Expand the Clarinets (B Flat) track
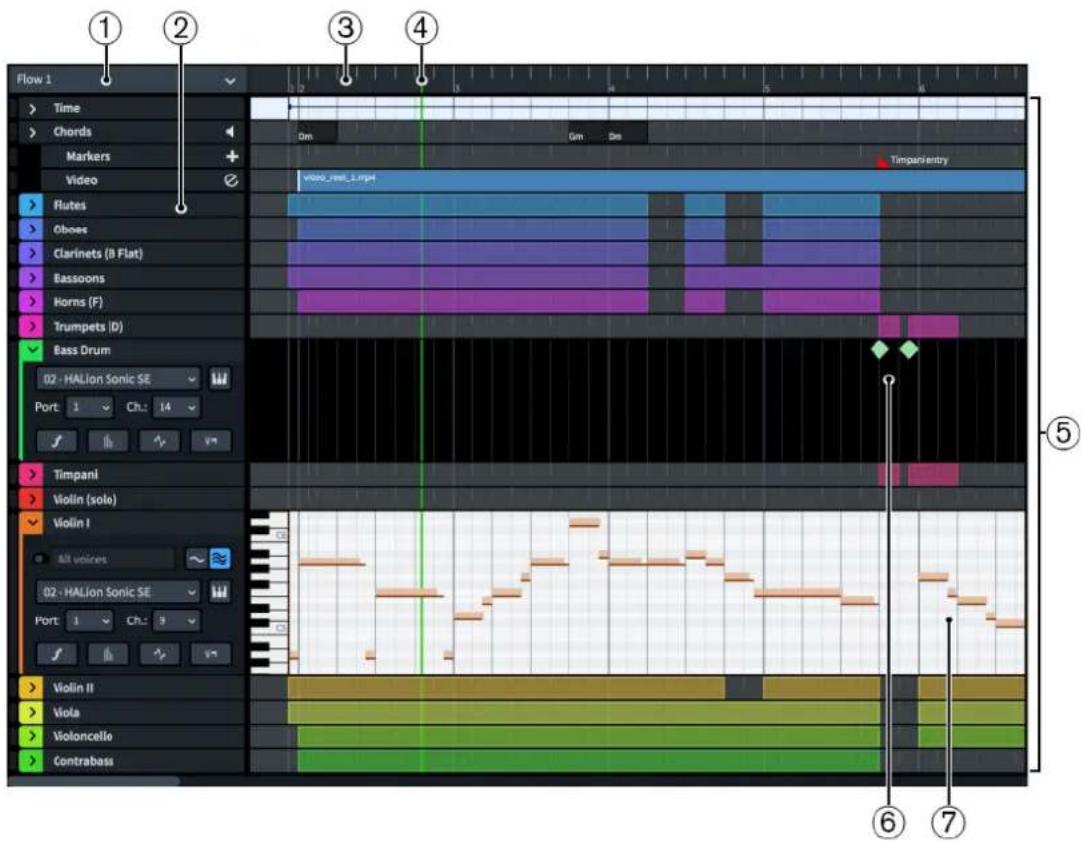1085x842 pixels. (32, 254)
